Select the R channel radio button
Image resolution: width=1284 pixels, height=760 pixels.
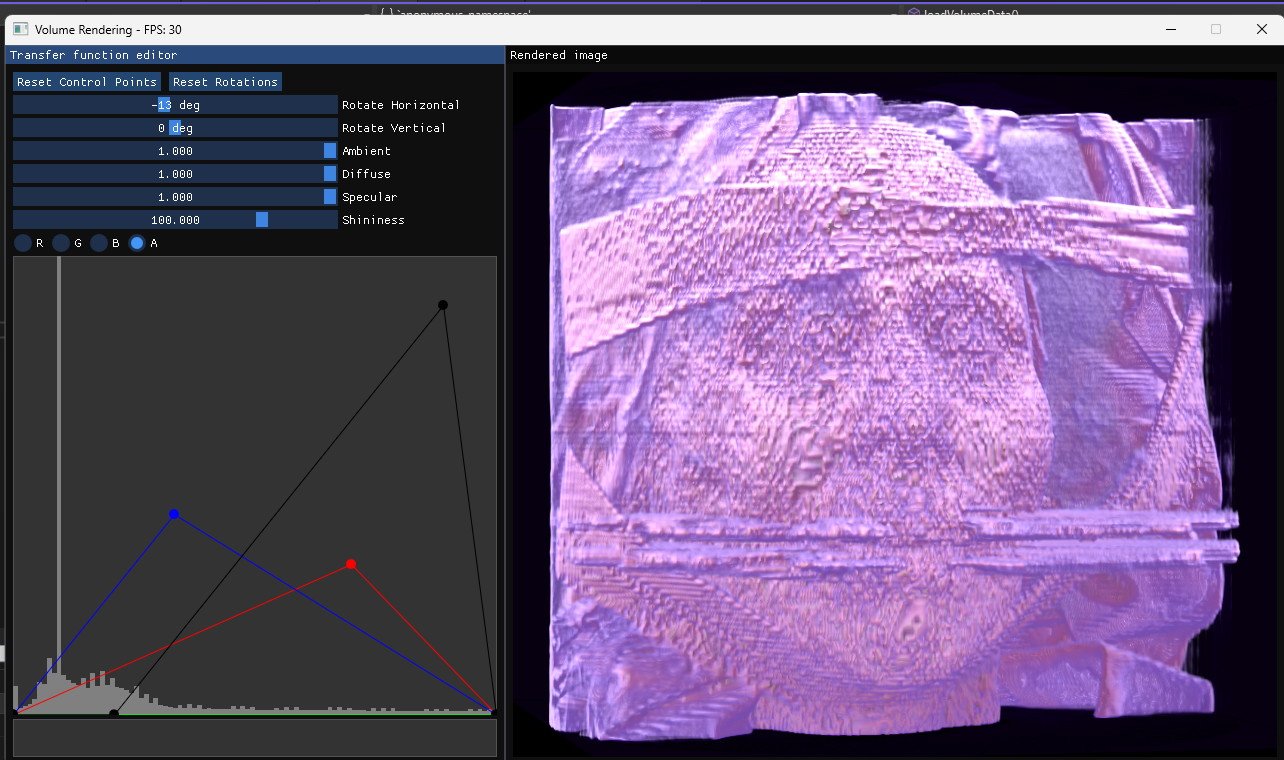[x=23, y=242]
